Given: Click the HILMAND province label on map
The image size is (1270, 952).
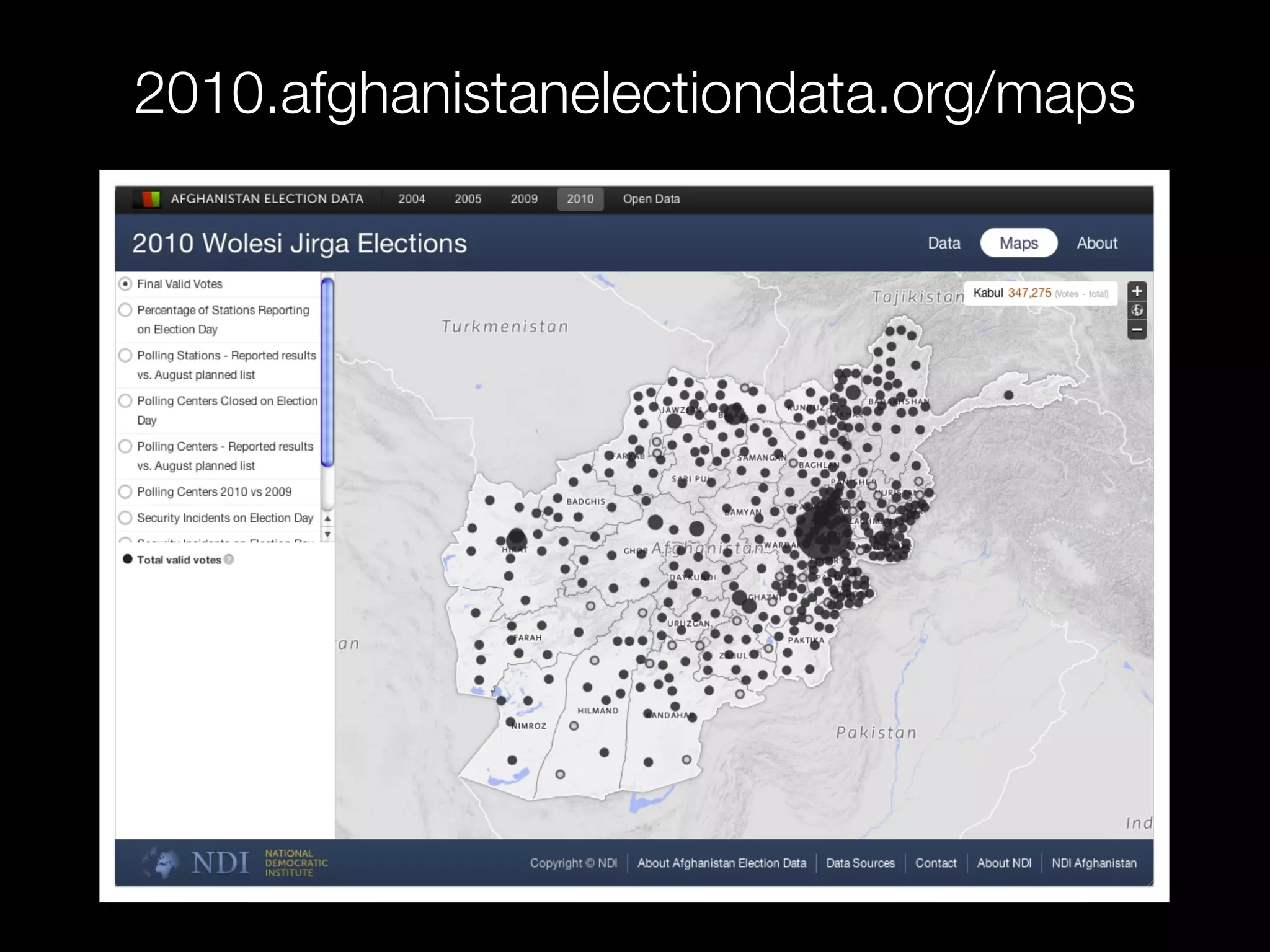Looking at the screenshot, I should pyautogui.click(x=598, y=711).
